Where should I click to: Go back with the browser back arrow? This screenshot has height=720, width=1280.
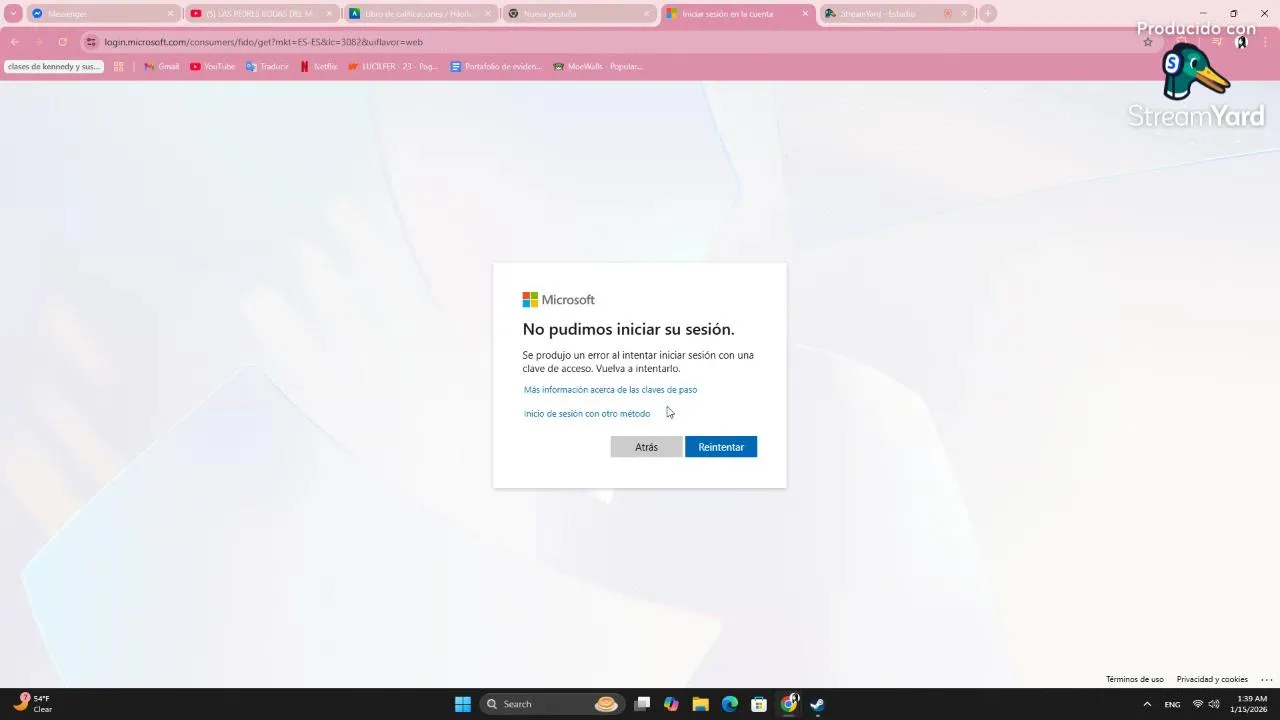pyautogui.click(x=15, y=42)
